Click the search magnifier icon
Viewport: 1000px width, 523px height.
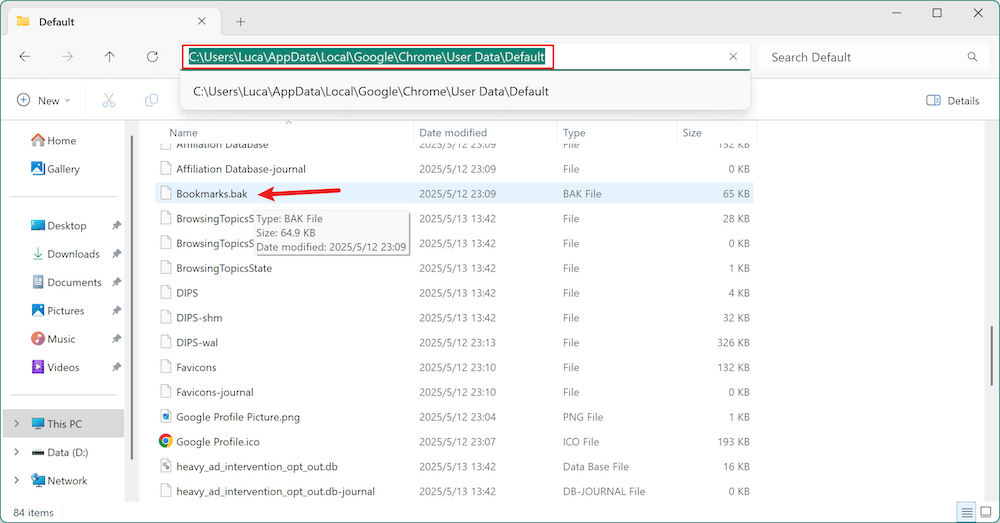click(x=972, y=57)
